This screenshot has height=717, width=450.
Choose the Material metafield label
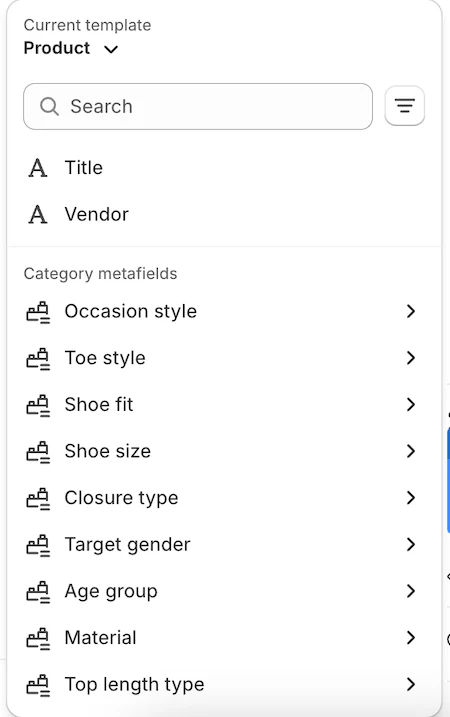[101, 637]
